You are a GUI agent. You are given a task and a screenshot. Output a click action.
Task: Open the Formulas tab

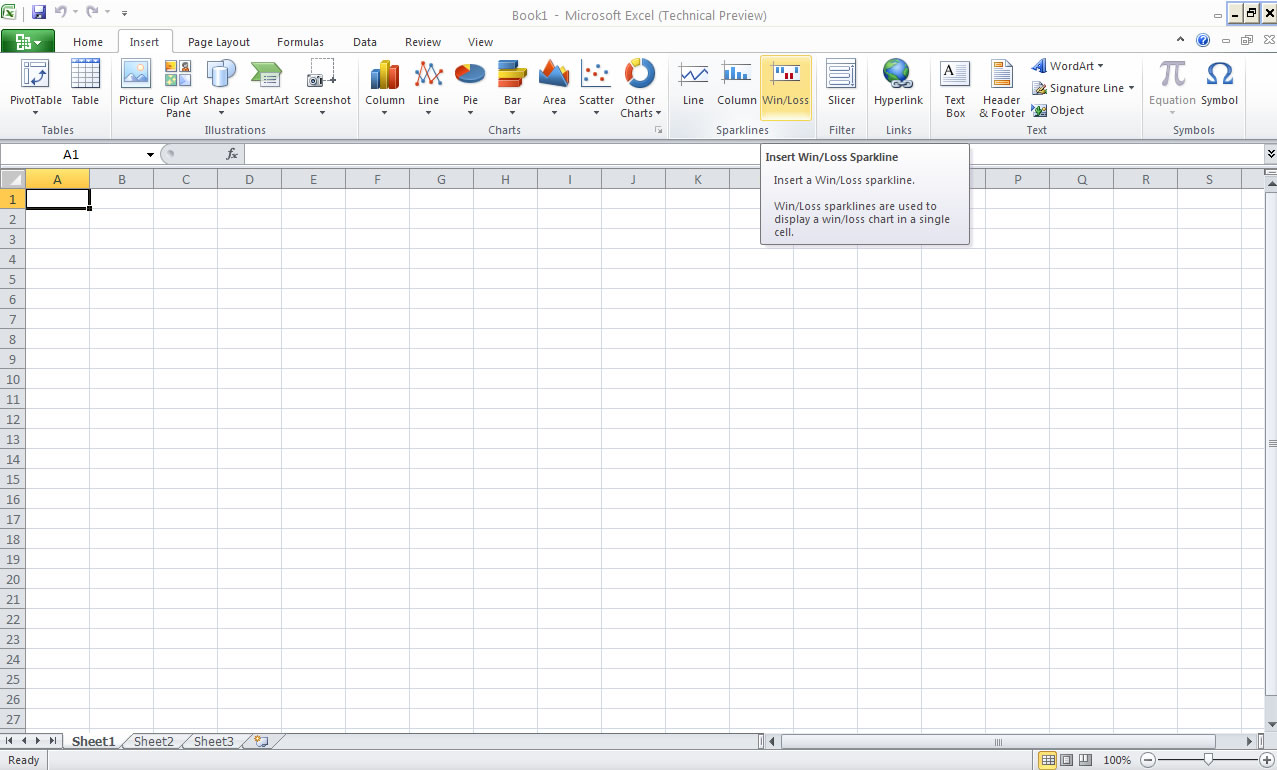pos(300,42)
